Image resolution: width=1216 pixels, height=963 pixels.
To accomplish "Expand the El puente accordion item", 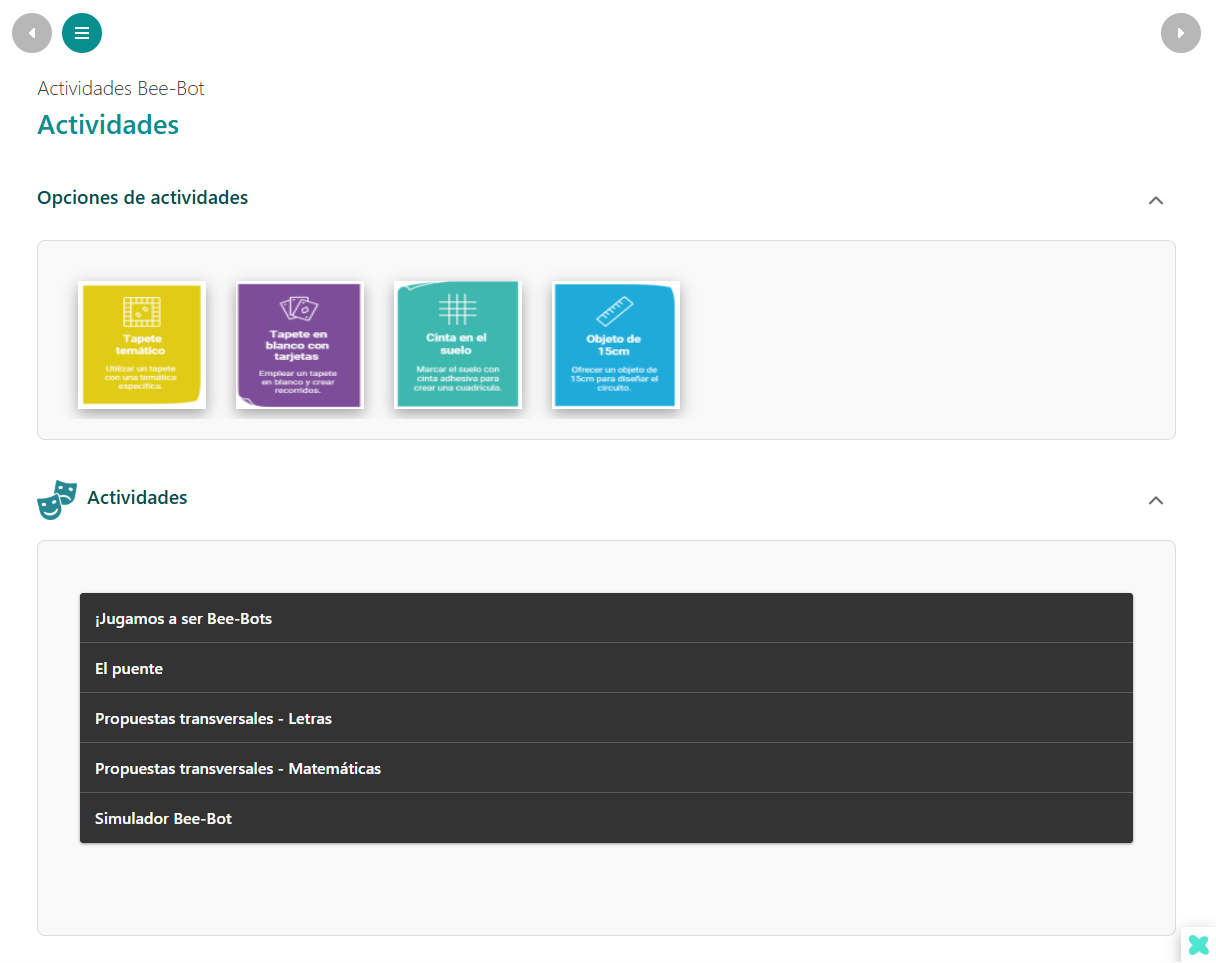I will 606,668.
